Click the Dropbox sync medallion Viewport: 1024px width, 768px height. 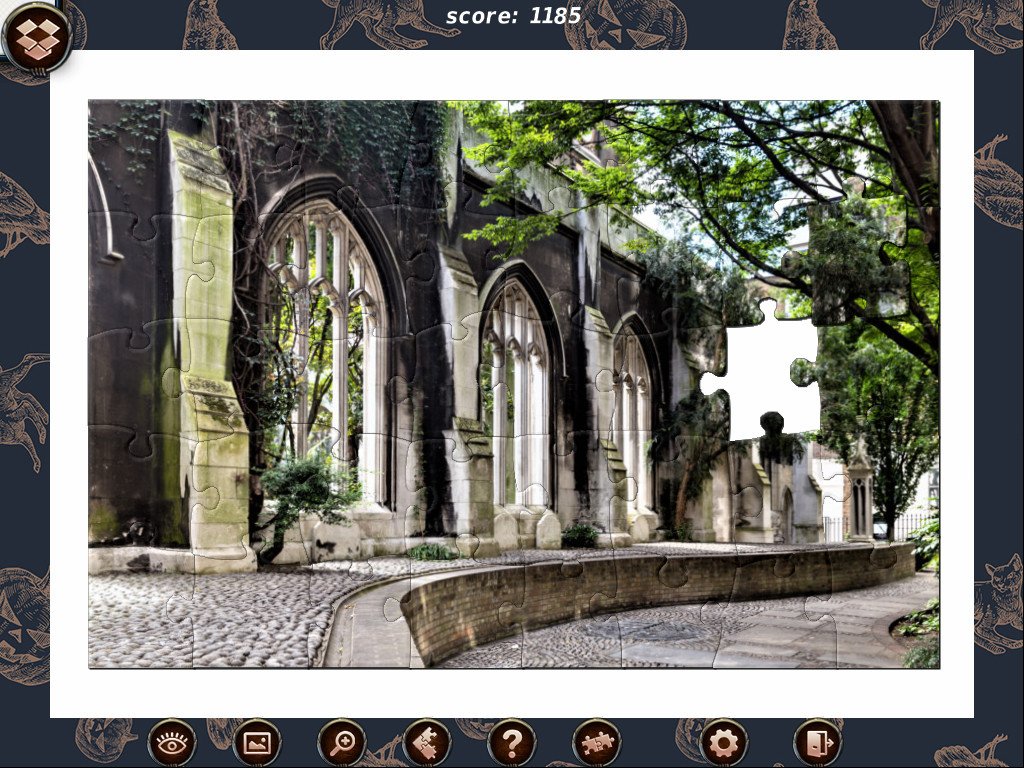(38, 38)
